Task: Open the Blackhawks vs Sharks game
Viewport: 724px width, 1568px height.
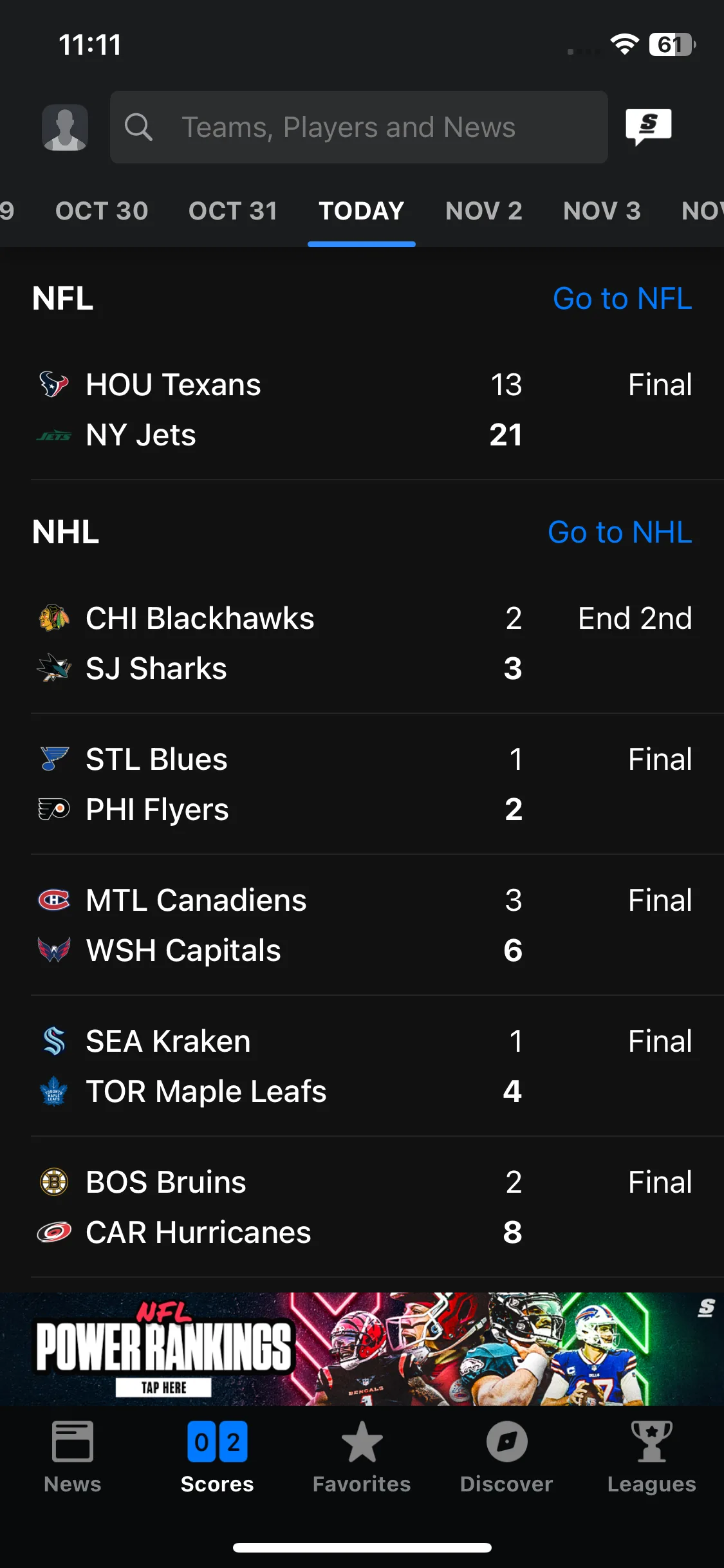Action: point(377,643)
